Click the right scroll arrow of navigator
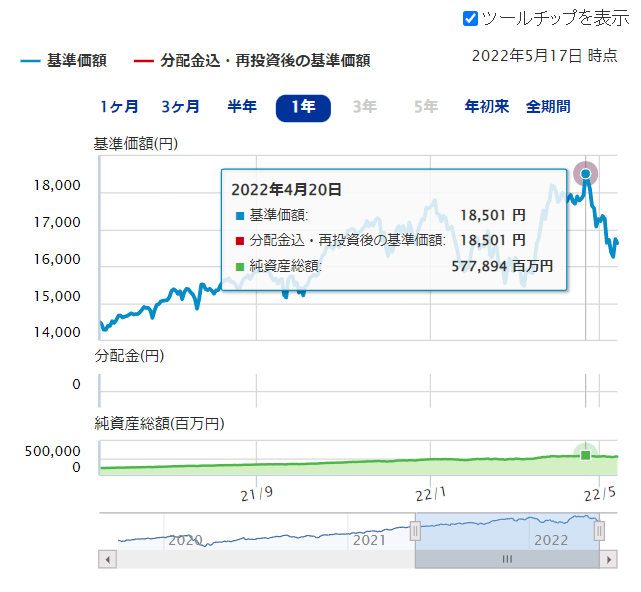 608,560
